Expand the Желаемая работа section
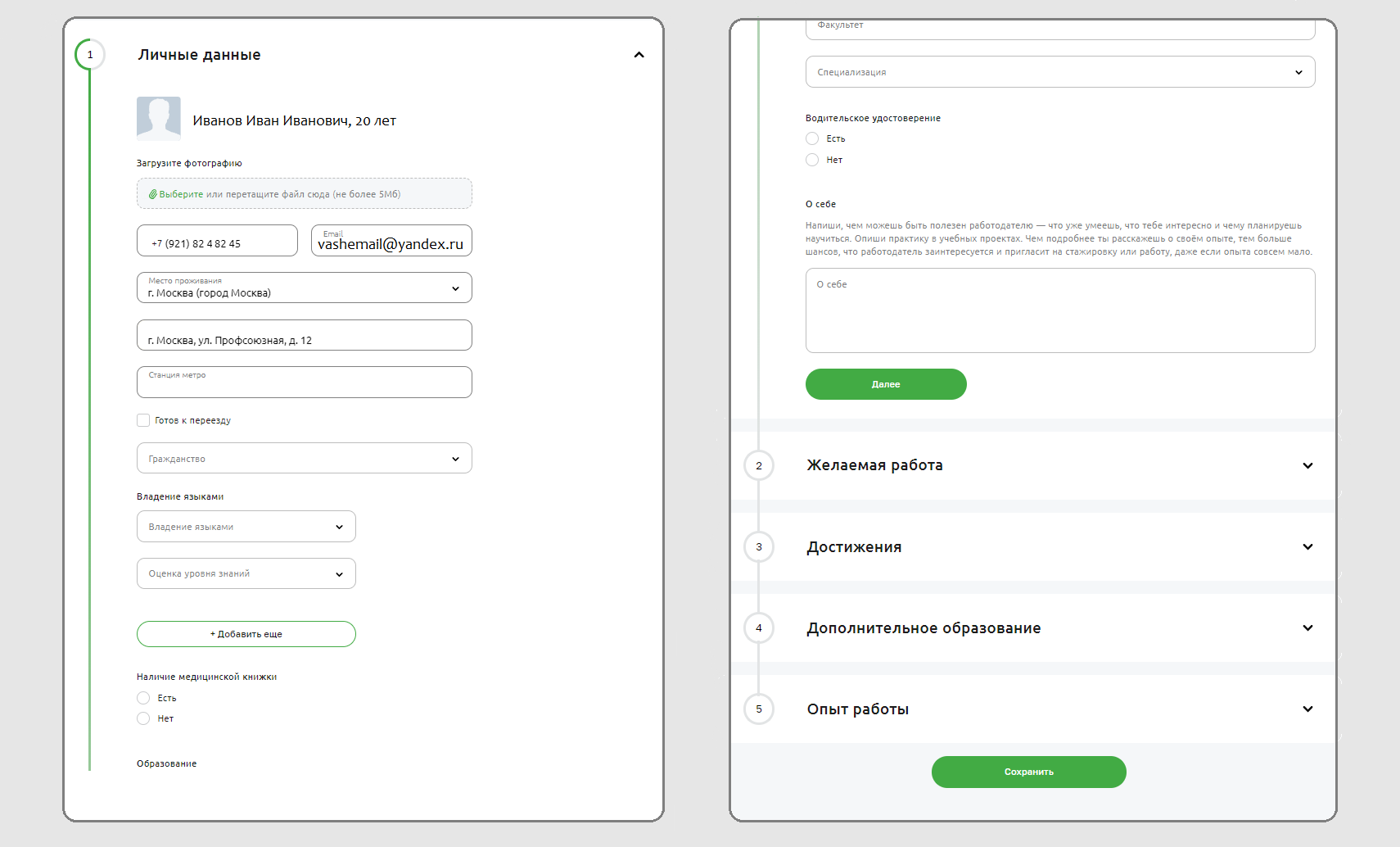 tap(1307, 465)
